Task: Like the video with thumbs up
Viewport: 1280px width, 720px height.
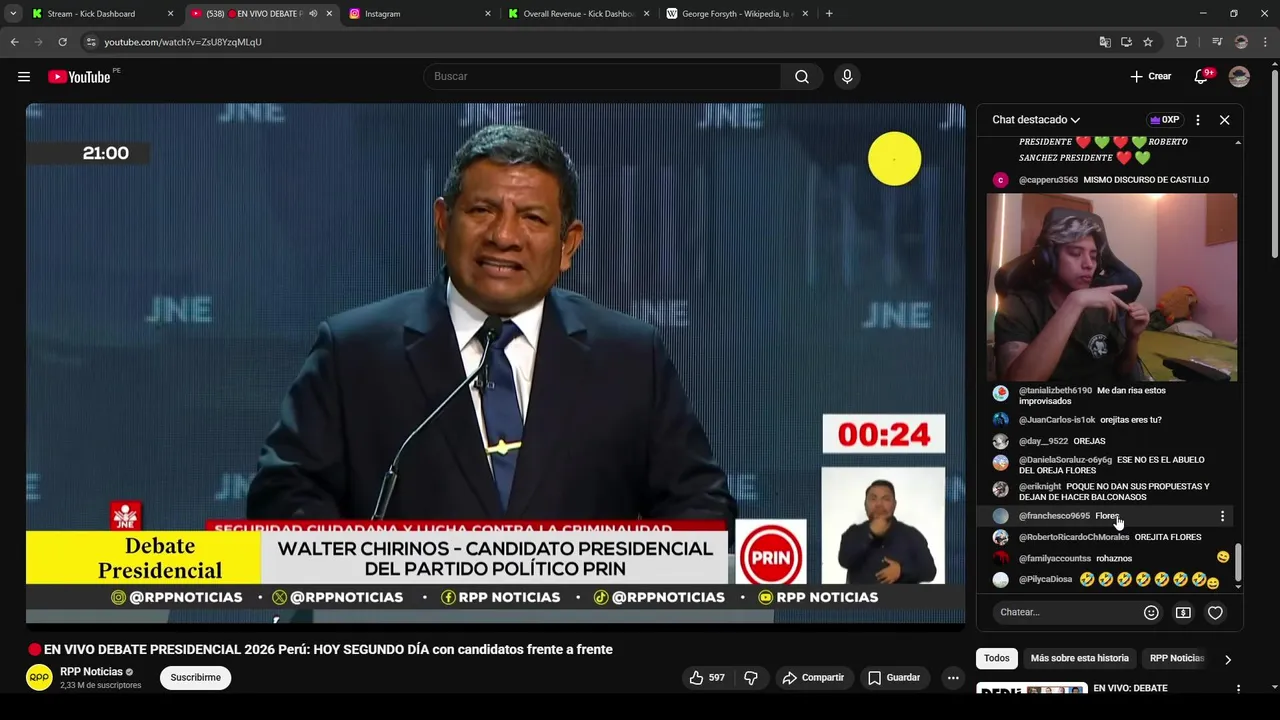Action: click(706, 678)
